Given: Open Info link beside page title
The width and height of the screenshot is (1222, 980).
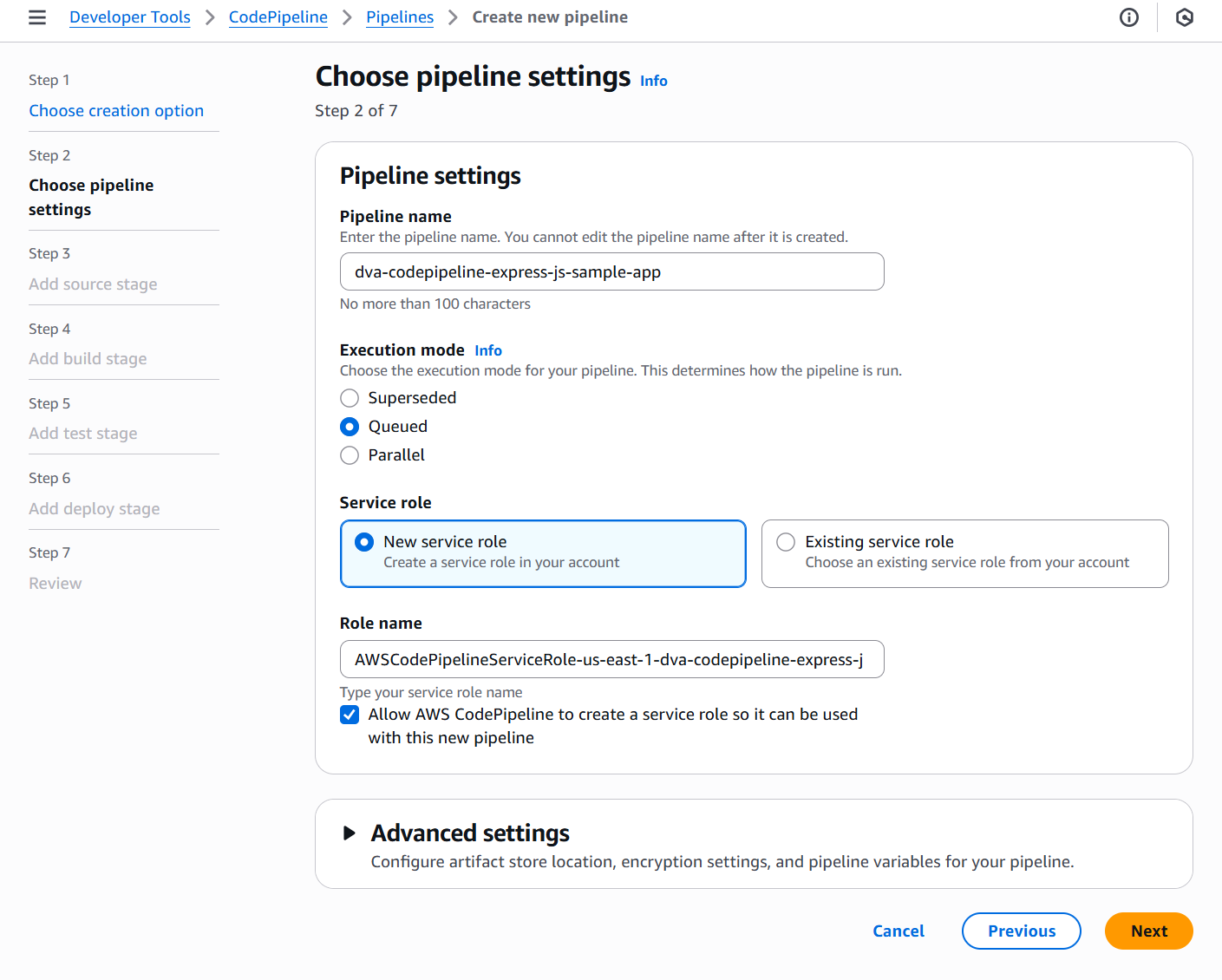Looking at the screenshot, I should point(654,81).
